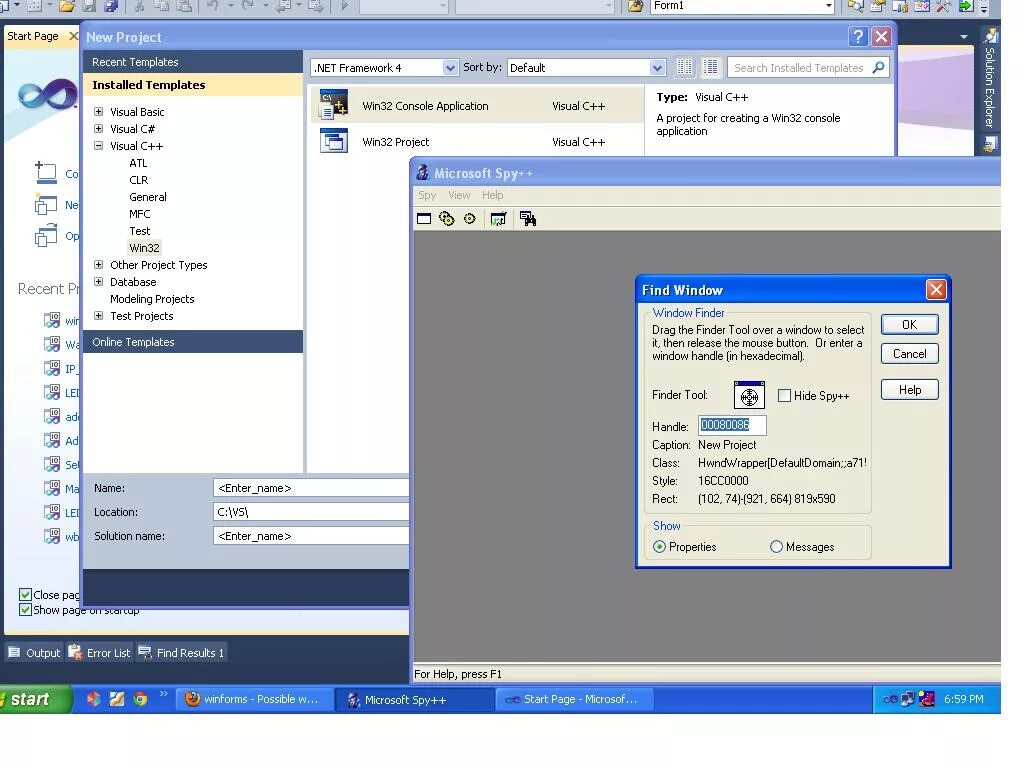Select the Win32 Project template icon
Screen dimensions: 1024x768
tap(334, 141)
